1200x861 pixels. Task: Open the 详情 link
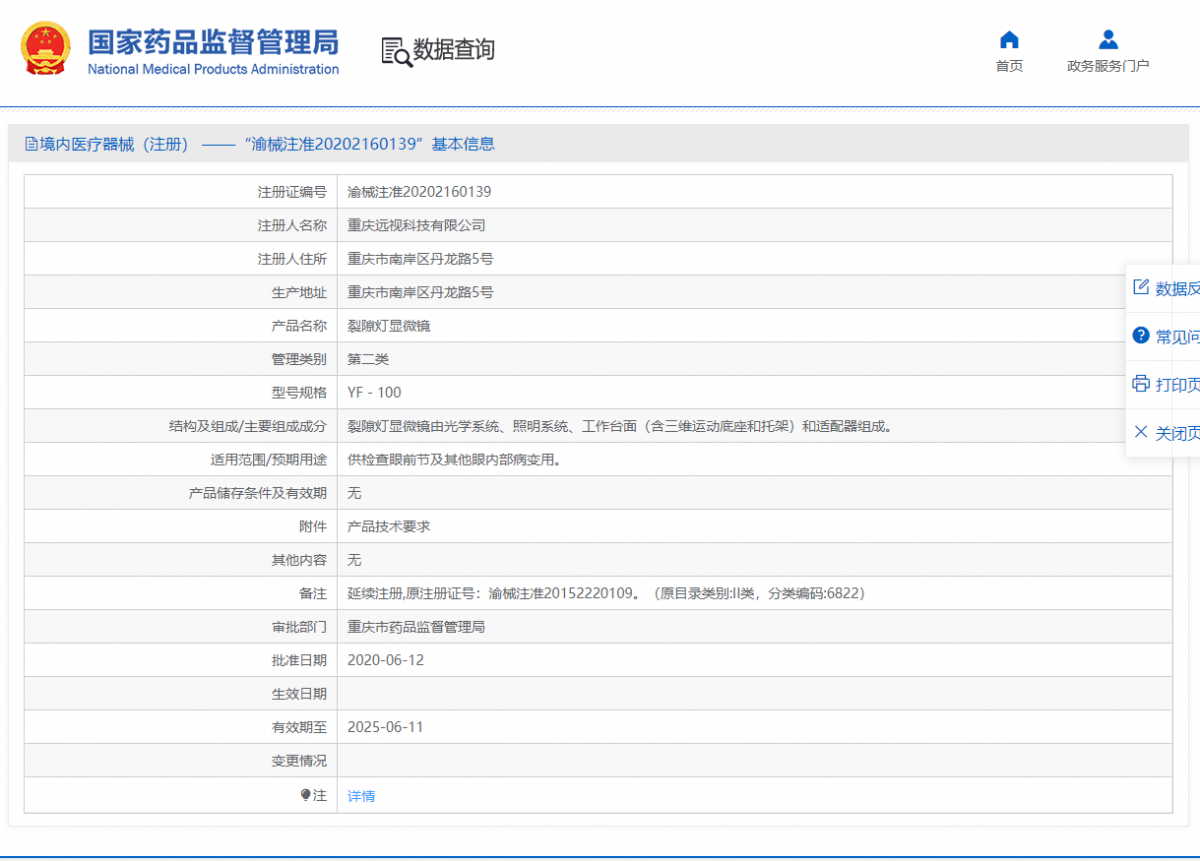click(x=361, y=796)
